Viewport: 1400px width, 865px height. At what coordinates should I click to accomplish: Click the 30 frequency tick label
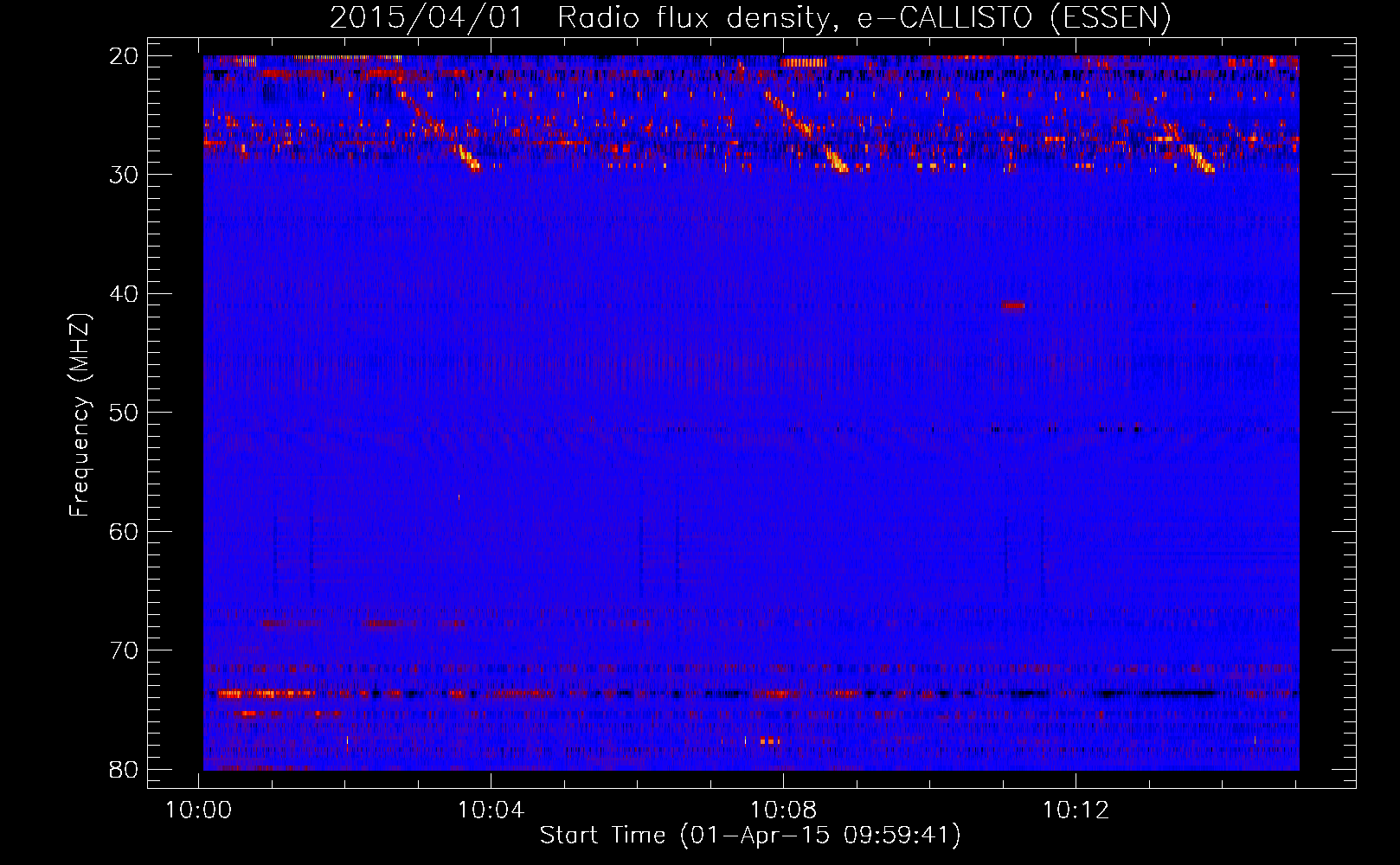[x=125, y=175]
